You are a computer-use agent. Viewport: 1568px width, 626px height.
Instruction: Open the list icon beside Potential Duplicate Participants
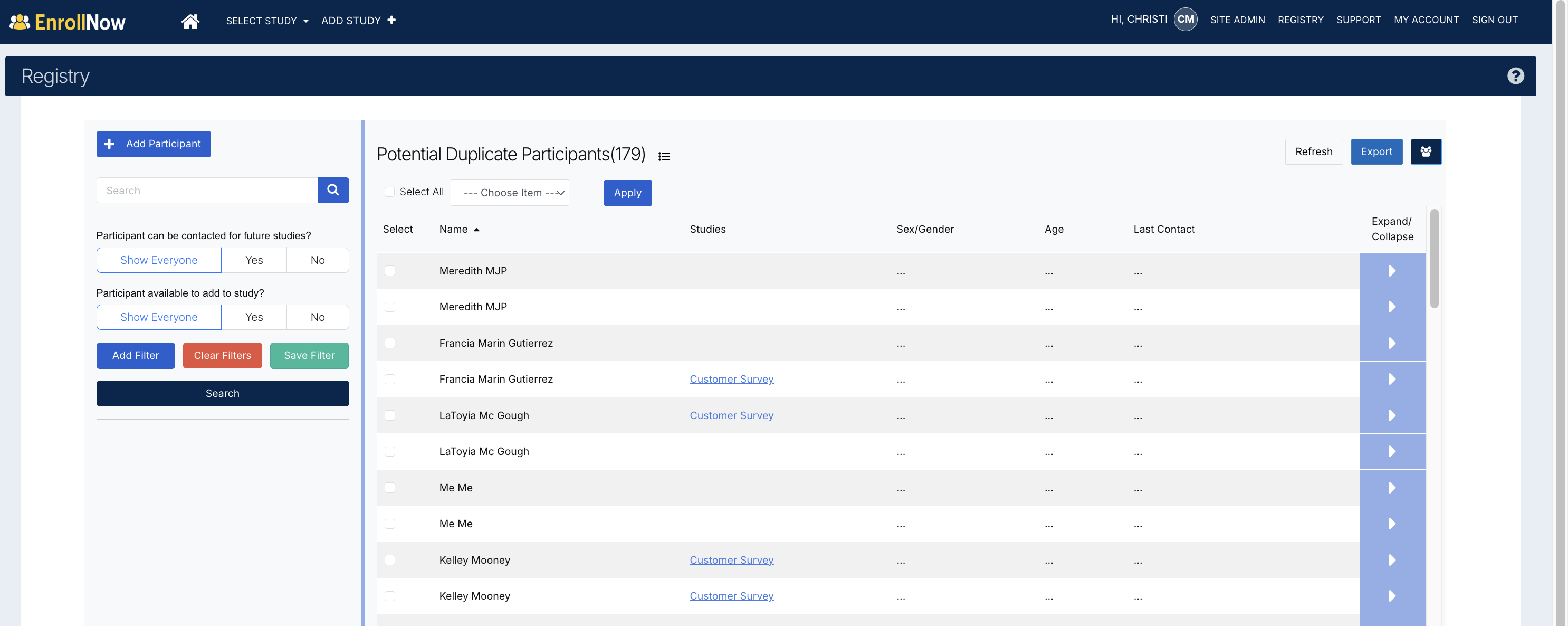tap(664, 156)
